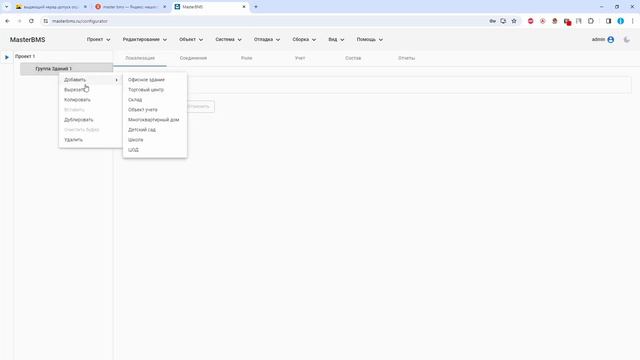Click the Отменить button

199,107
